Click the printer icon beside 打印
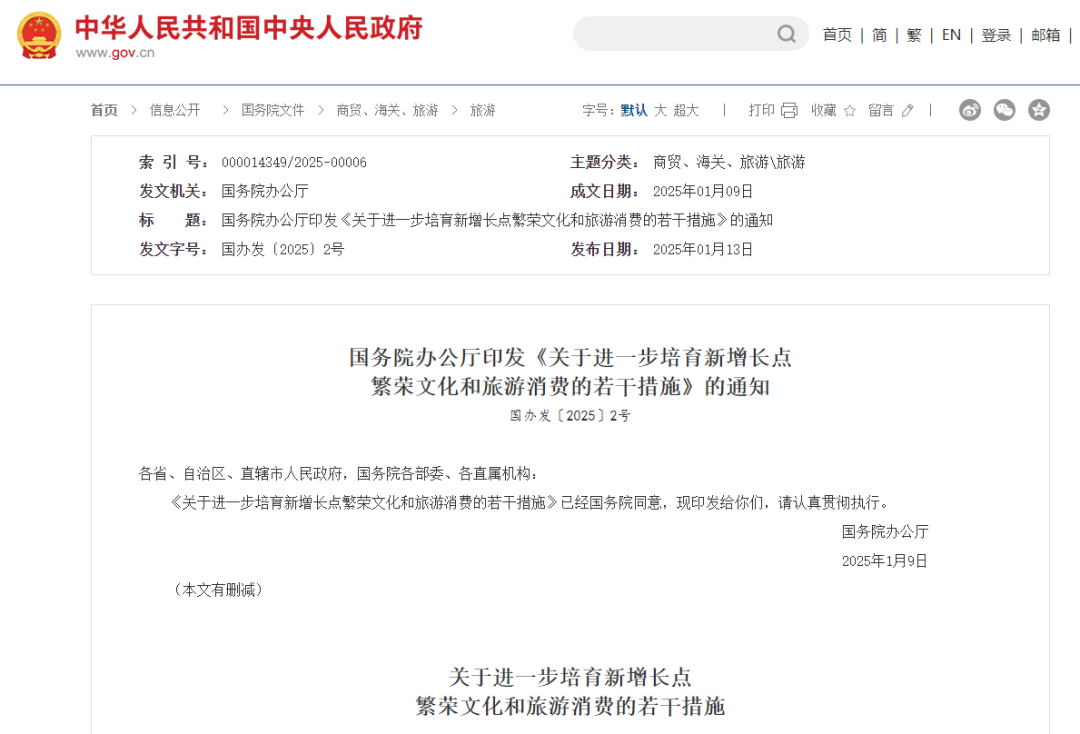Viewport: 1080px width, 734px height. (789, 110)
